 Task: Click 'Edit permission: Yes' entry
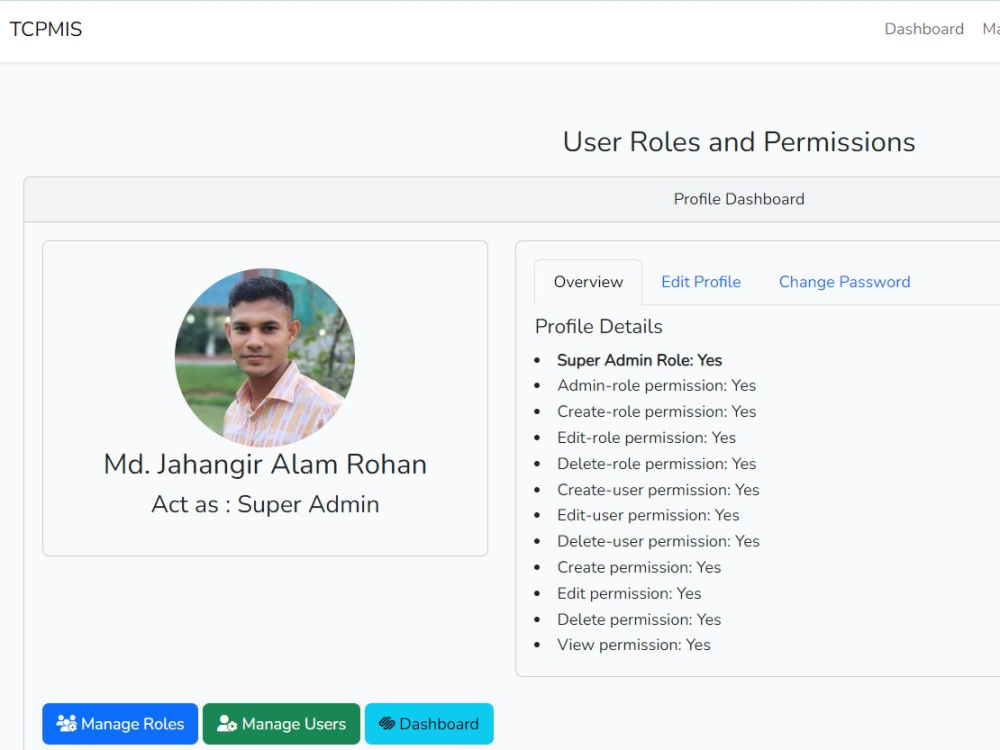629,593
